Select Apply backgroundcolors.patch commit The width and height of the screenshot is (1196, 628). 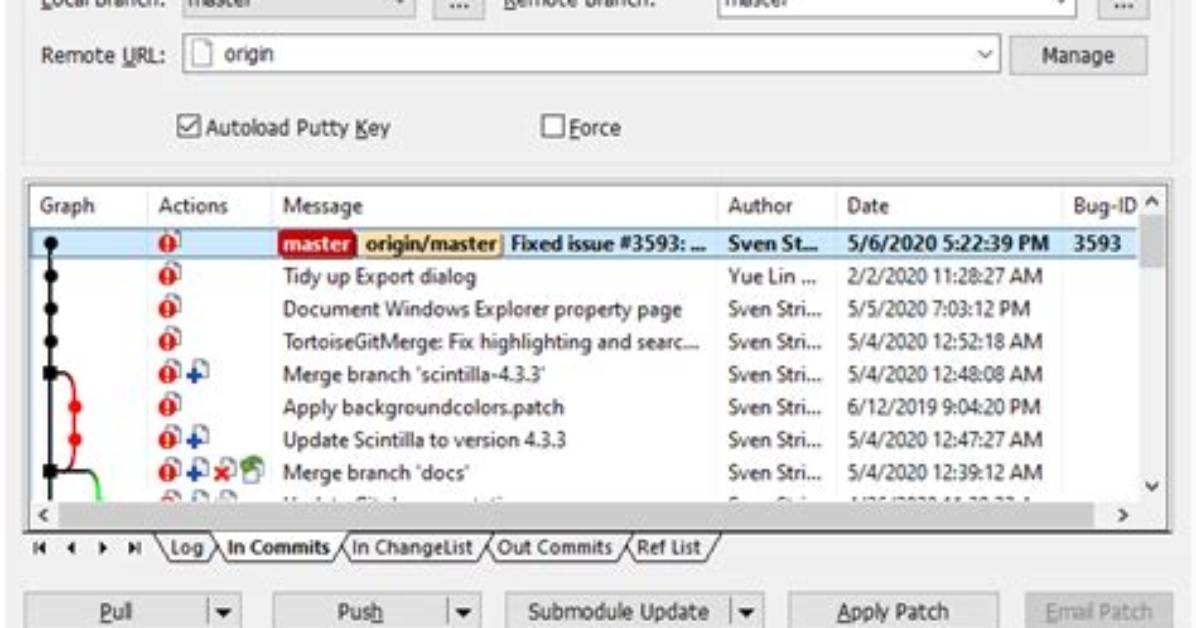(x=423, y=407)
